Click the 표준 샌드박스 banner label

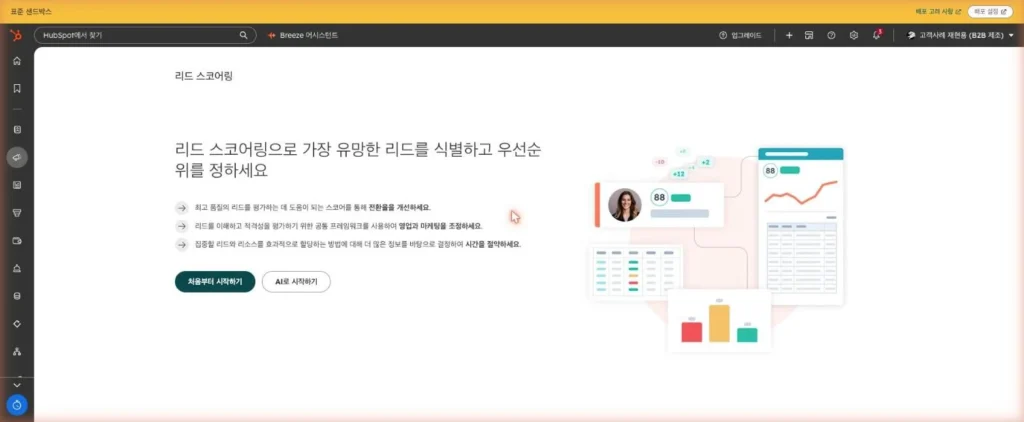tap(31, 12)
